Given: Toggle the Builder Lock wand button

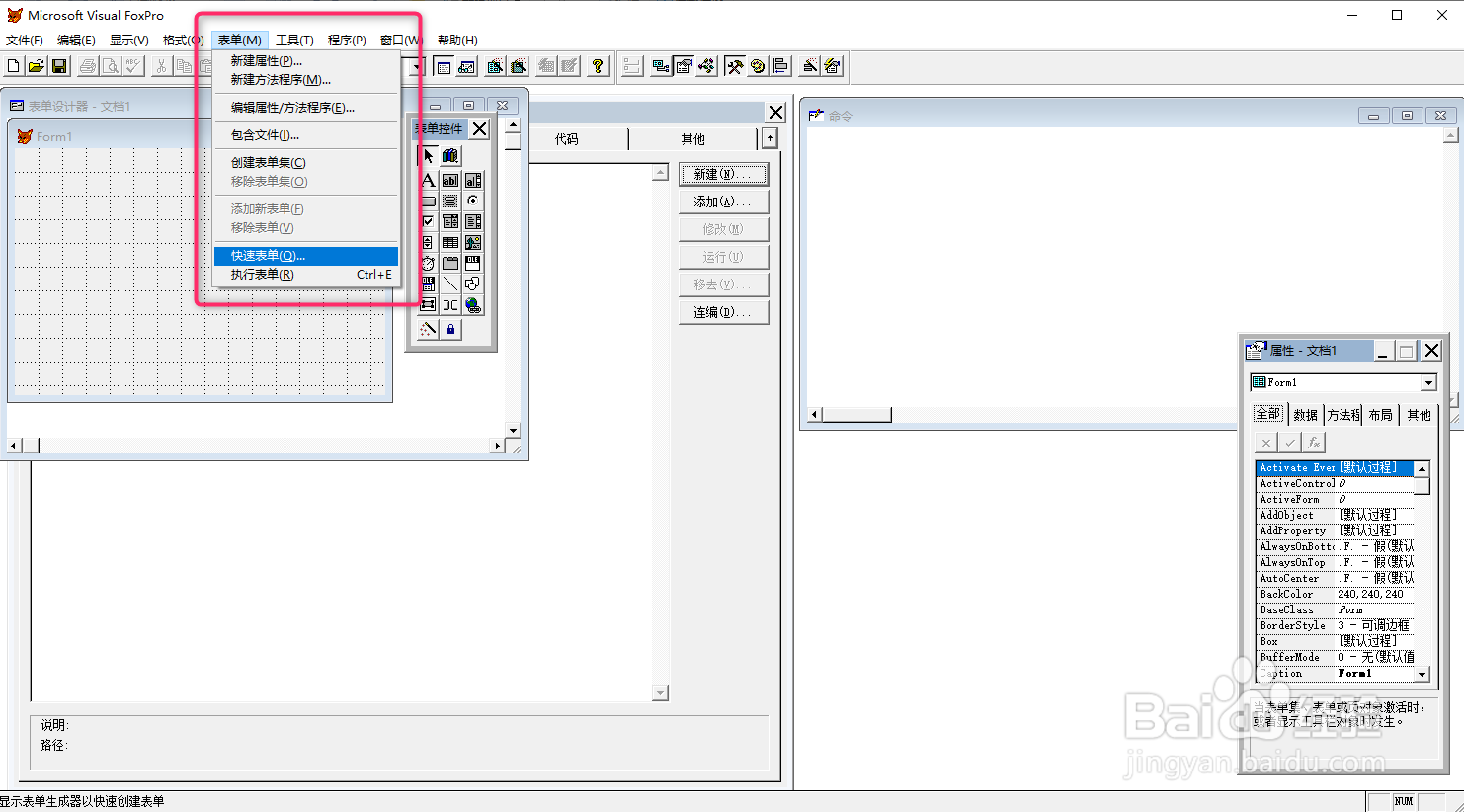Looking at the screenshot, I should (x=428, y=330).
